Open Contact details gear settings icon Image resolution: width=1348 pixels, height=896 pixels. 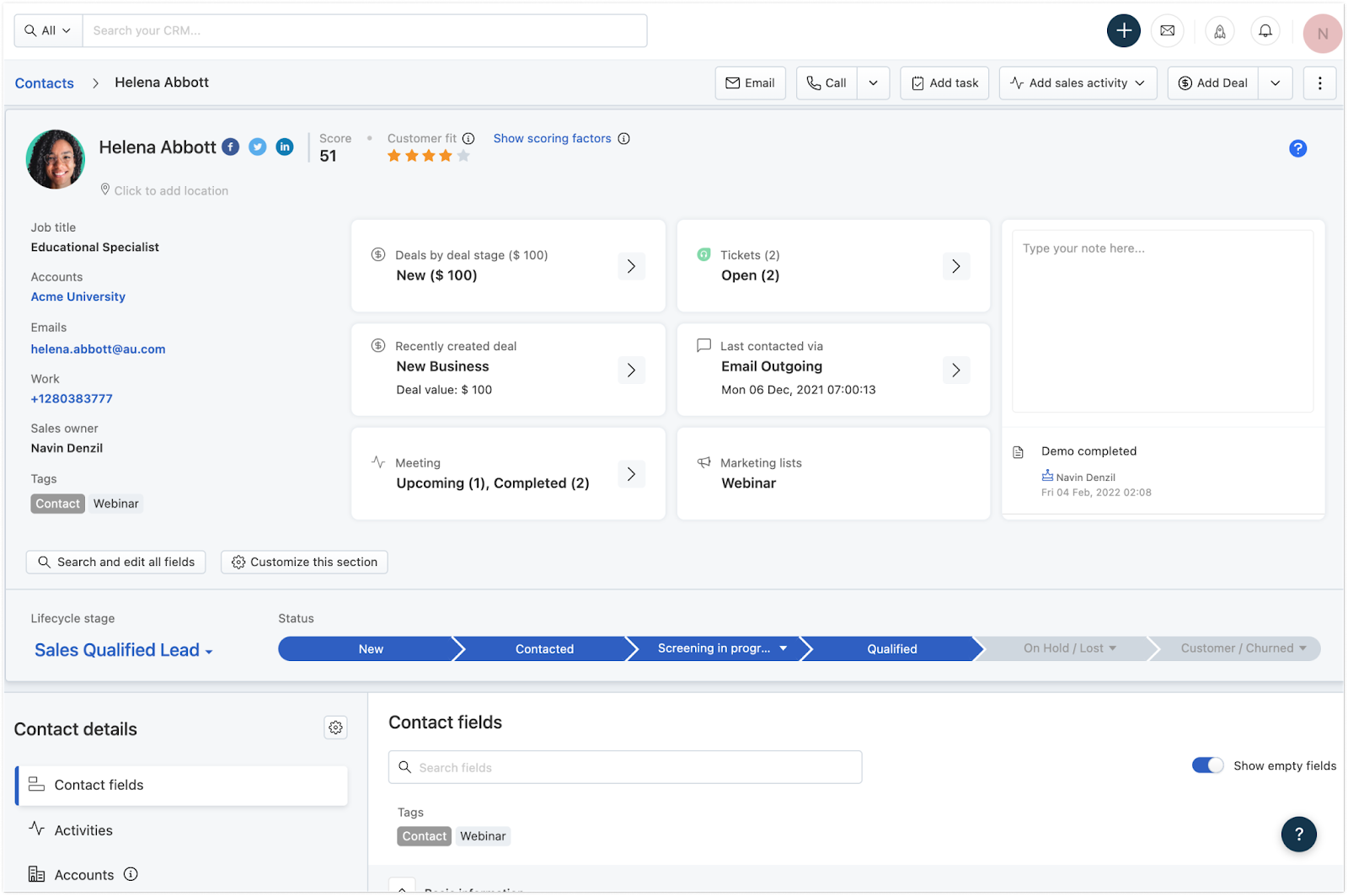(335, 728)
